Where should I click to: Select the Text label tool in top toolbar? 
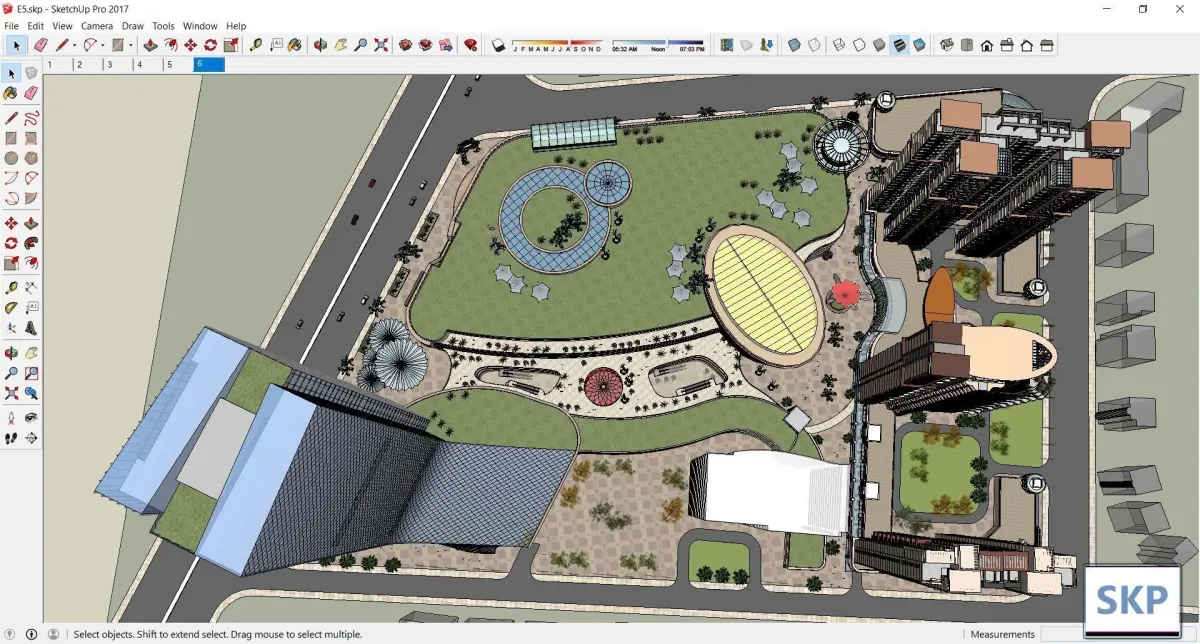point(276,45)
